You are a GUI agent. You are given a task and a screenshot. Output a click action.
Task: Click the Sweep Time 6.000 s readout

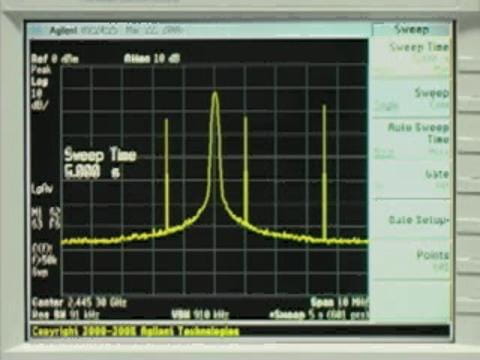pyautogui.click(x=100, y=163)
